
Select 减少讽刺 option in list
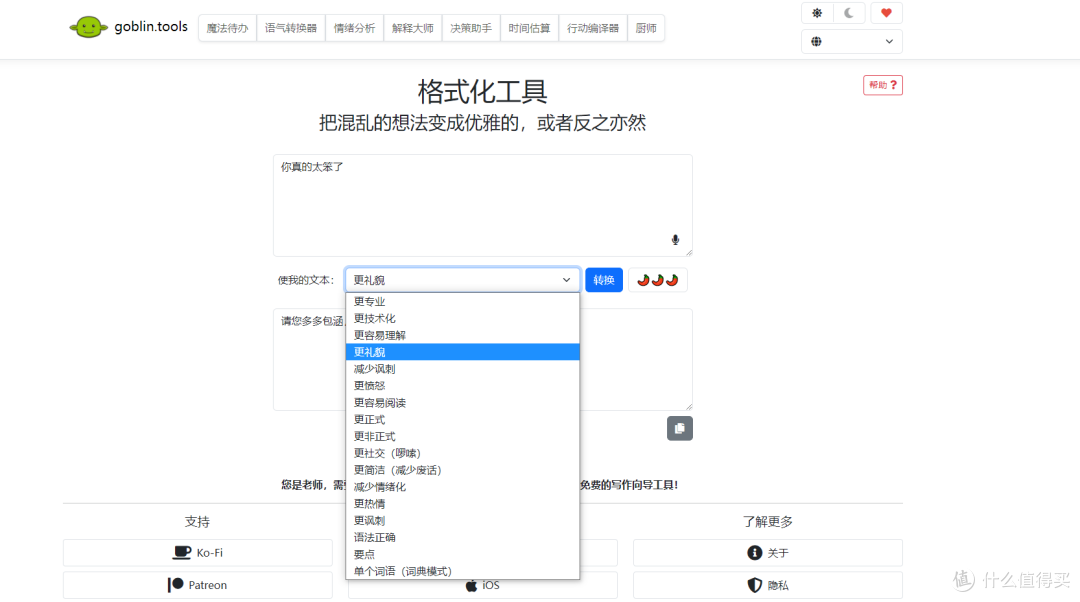point(462,369)
